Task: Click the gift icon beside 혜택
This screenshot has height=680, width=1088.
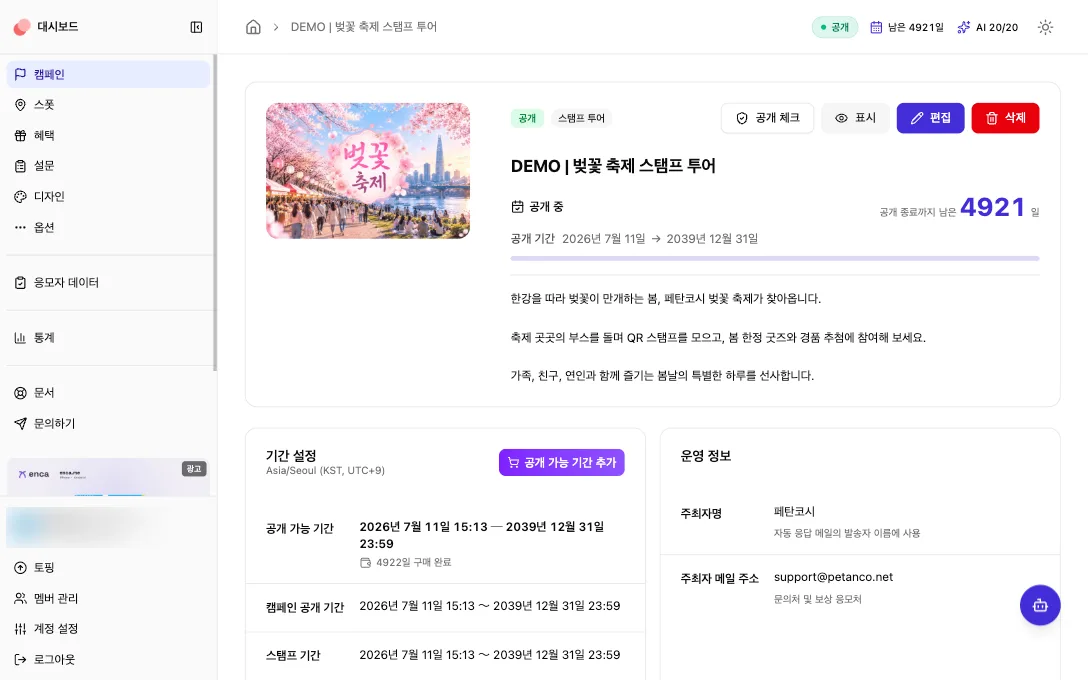Action: 20,135
